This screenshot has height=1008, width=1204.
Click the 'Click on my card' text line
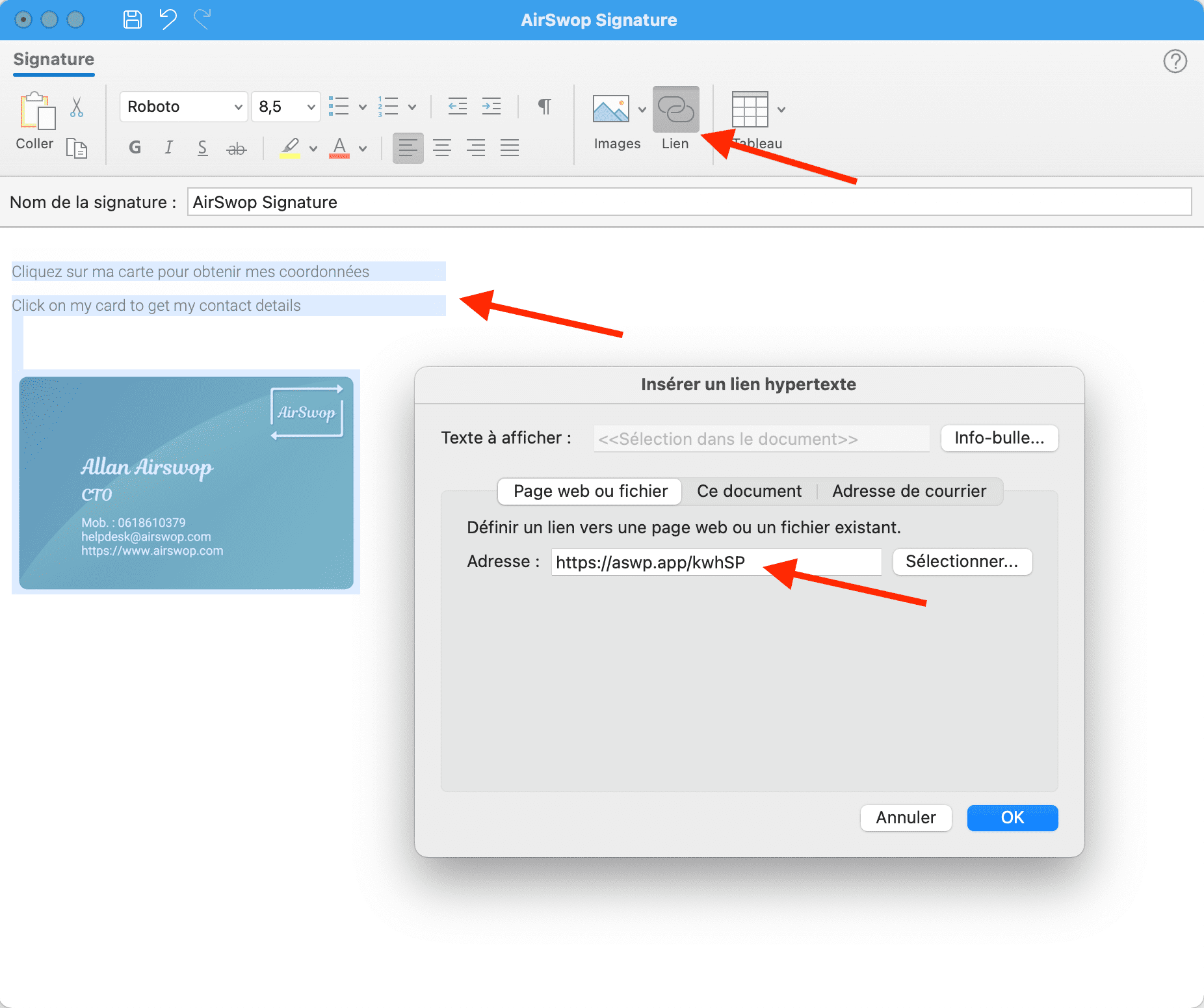click(x=156, y=306)
